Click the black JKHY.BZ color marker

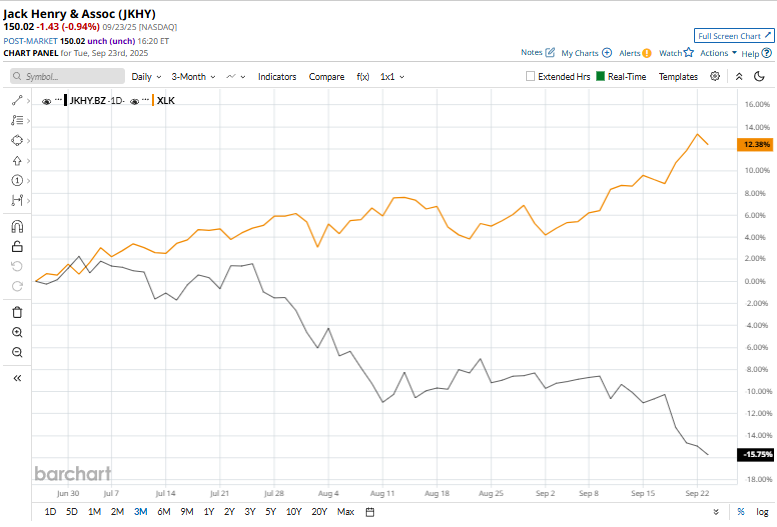point(65,101)
